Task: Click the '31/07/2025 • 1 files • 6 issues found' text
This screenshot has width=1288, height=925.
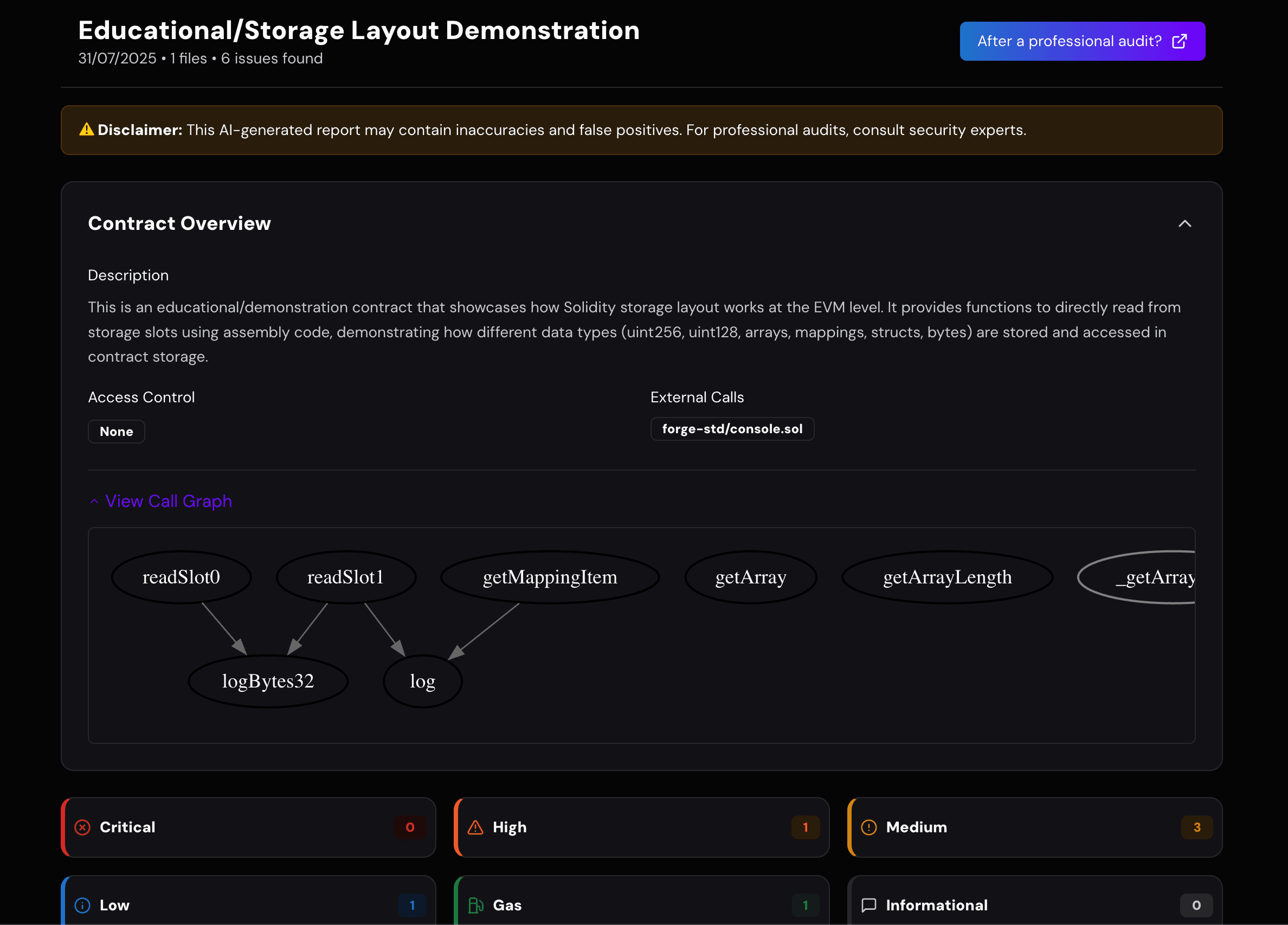Action: coord(201,59)
